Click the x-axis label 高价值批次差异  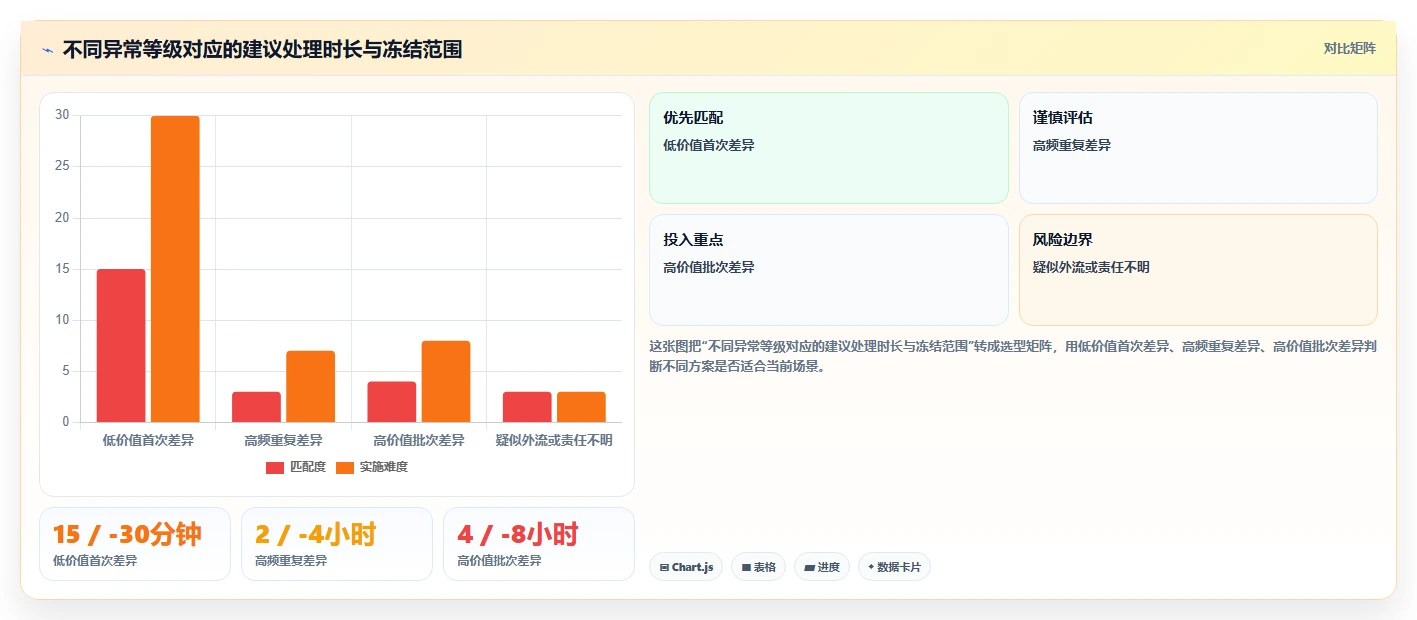pyautogui.click(x=419, y=440)
